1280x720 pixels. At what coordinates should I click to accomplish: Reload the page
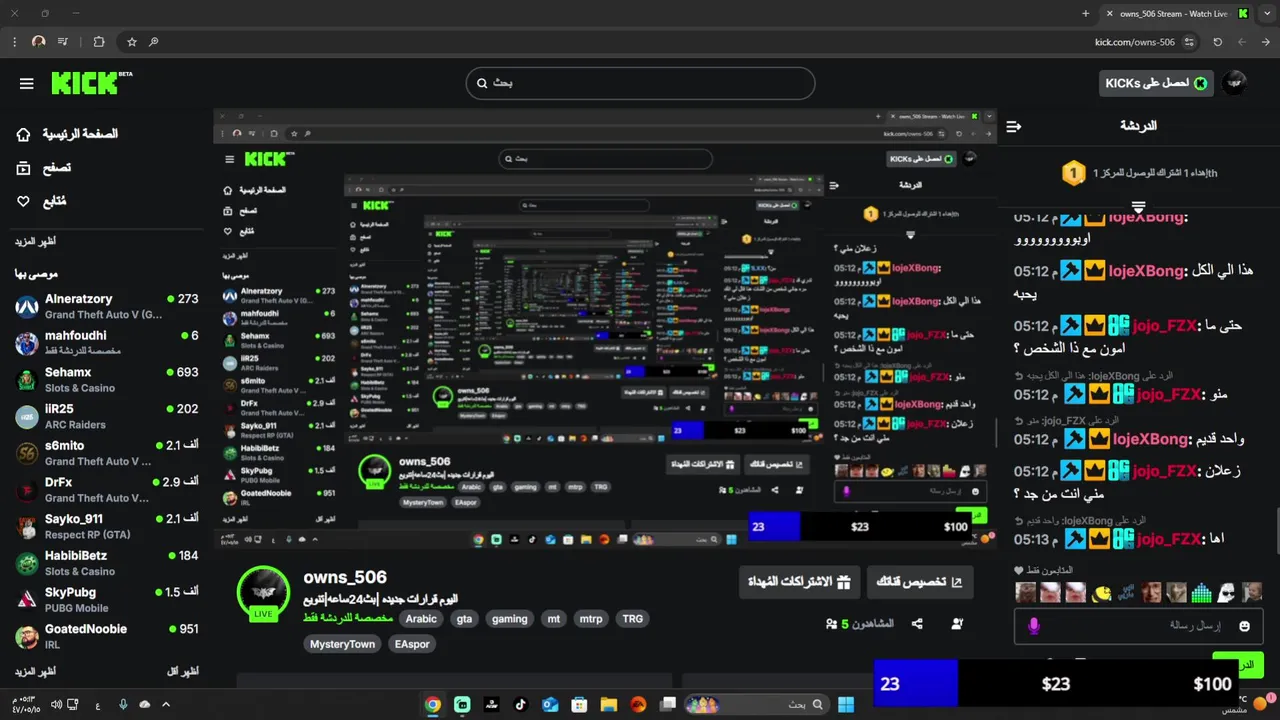click(1217, 42)
